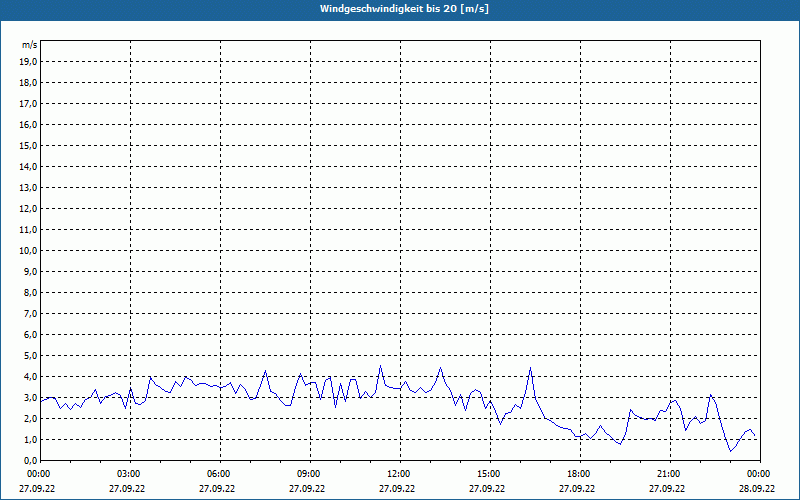Click the "21:00" time label on the x-axis
800x500 pixels.
click(x=670, y=474)
